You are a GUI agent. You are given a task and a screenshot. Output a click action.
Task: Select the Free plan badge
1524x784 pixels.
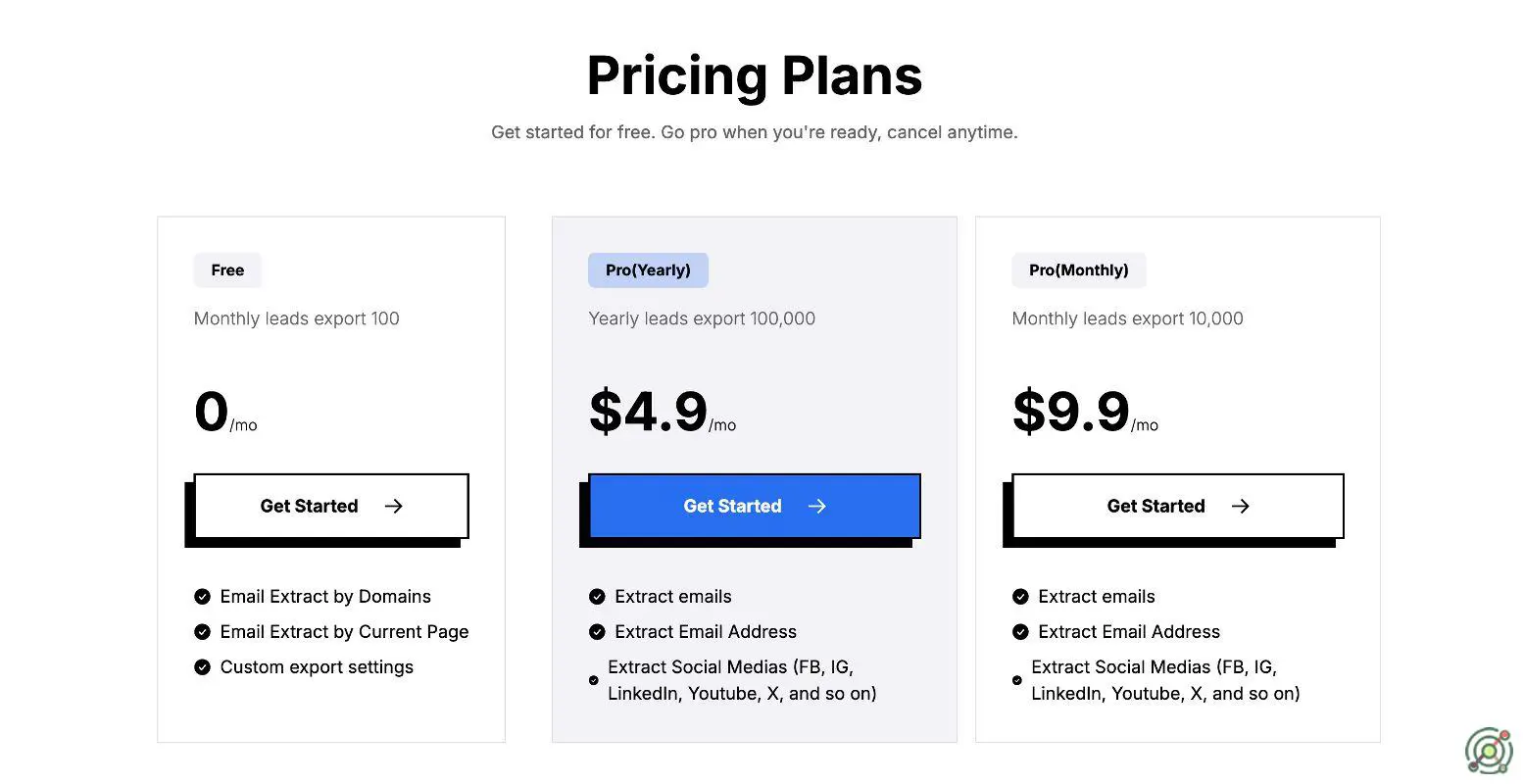tap(227, 270)
